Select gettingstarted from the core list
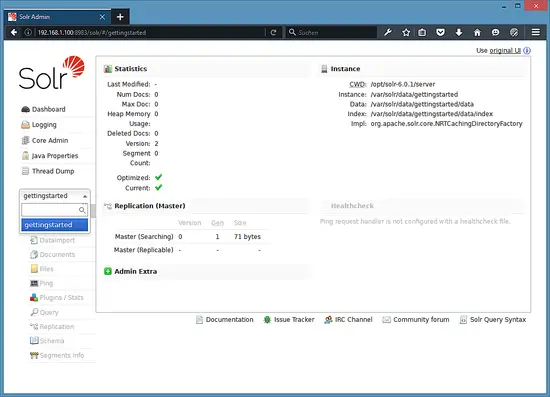Viewport: 550px width, 397px height. [55, 225]
